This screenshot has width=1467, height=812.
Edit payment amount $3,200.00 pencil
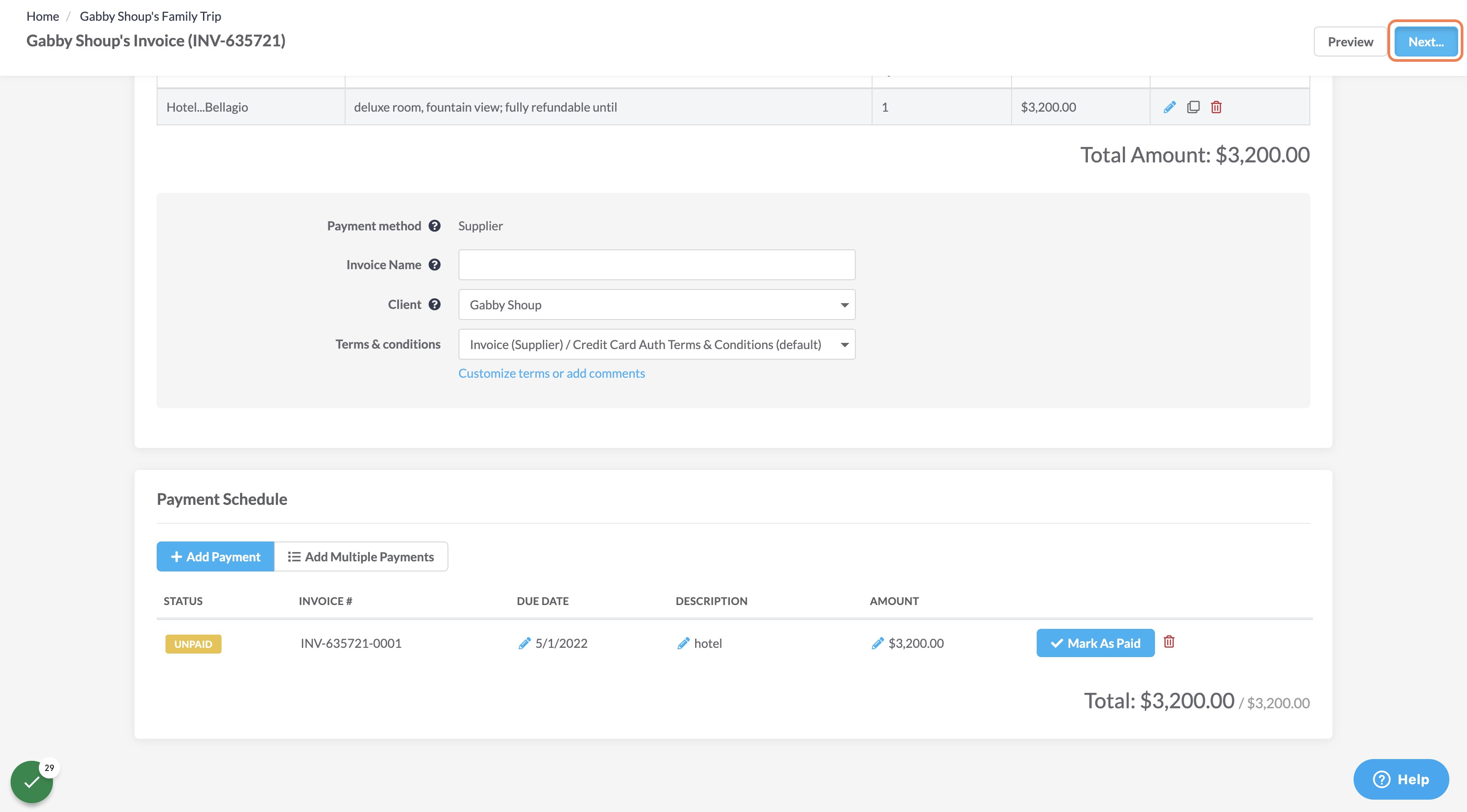coord(877,643)
